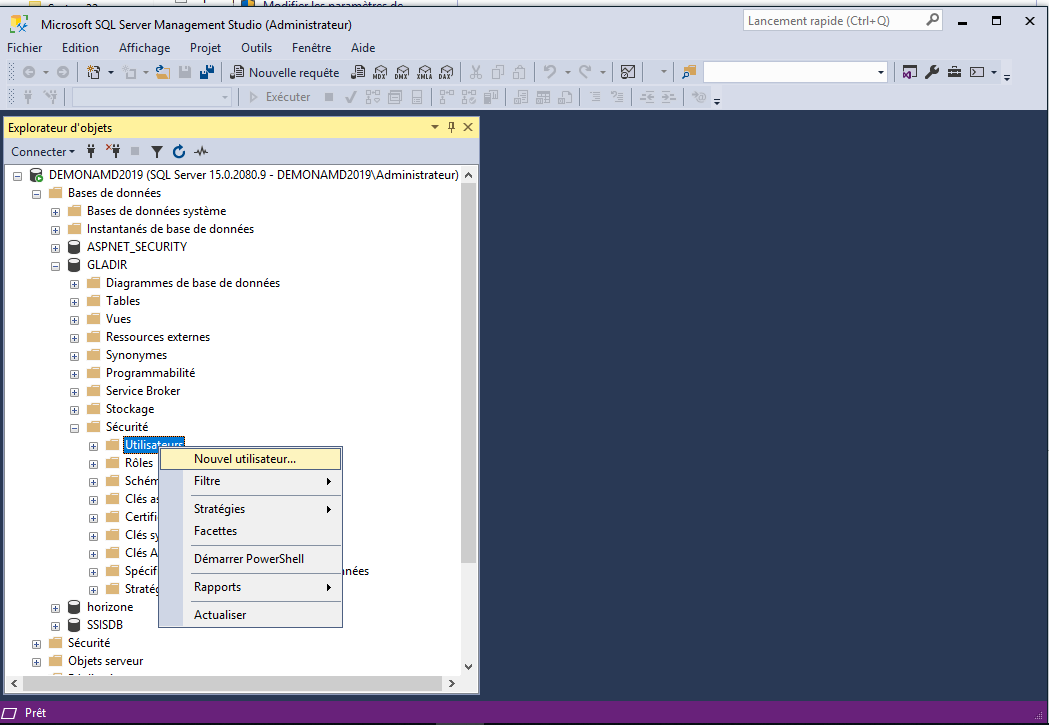1049x725 pixels.
Task: Open the Affichage menu
Action: (145, 47)
